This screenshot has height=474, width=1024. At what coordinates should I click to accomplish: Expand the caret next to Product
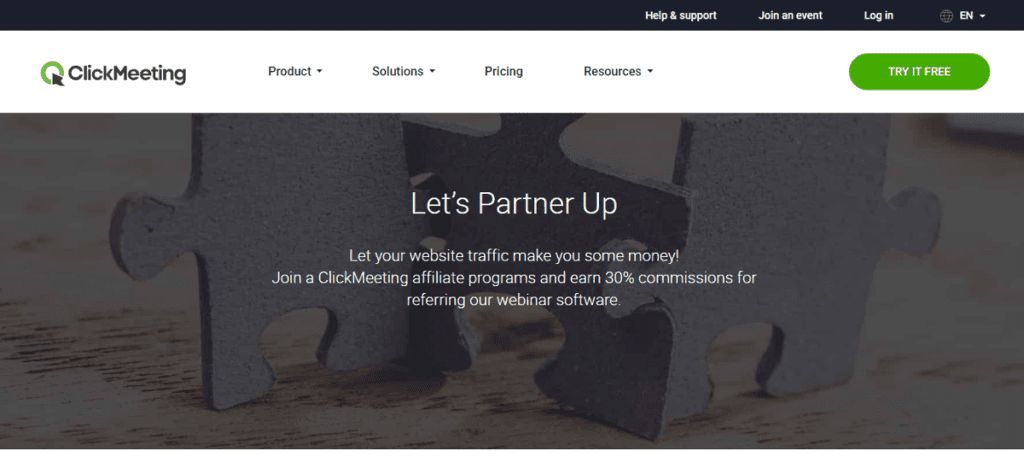319,72
